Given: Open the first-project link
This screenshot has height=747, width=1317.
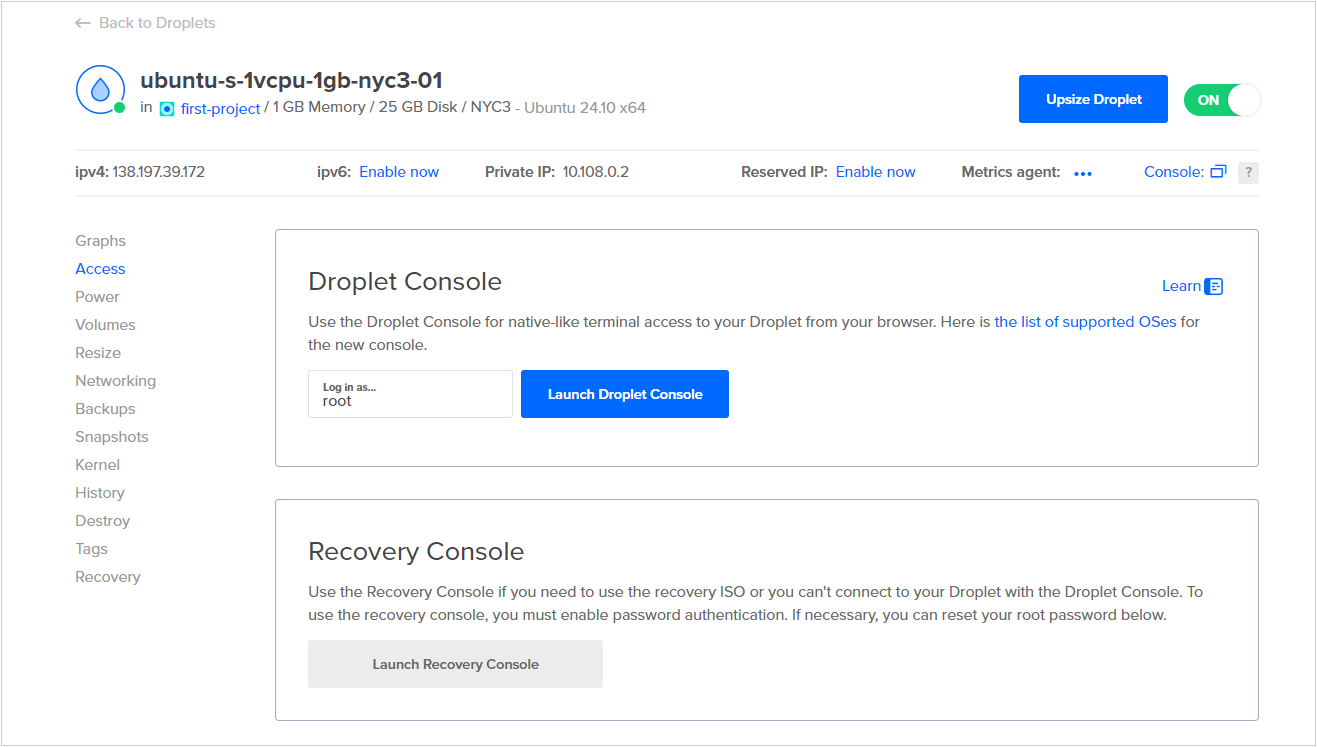Looking at the screenshot, I should [x=220, y=108].
